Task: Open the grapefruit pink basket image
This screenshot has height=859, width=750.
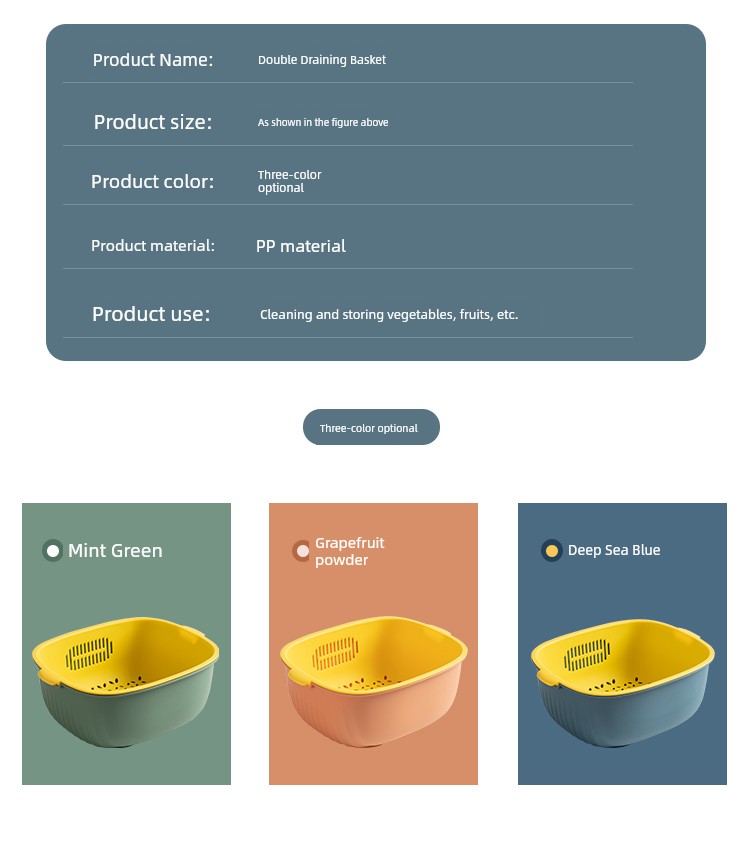Action: point(374,682)
